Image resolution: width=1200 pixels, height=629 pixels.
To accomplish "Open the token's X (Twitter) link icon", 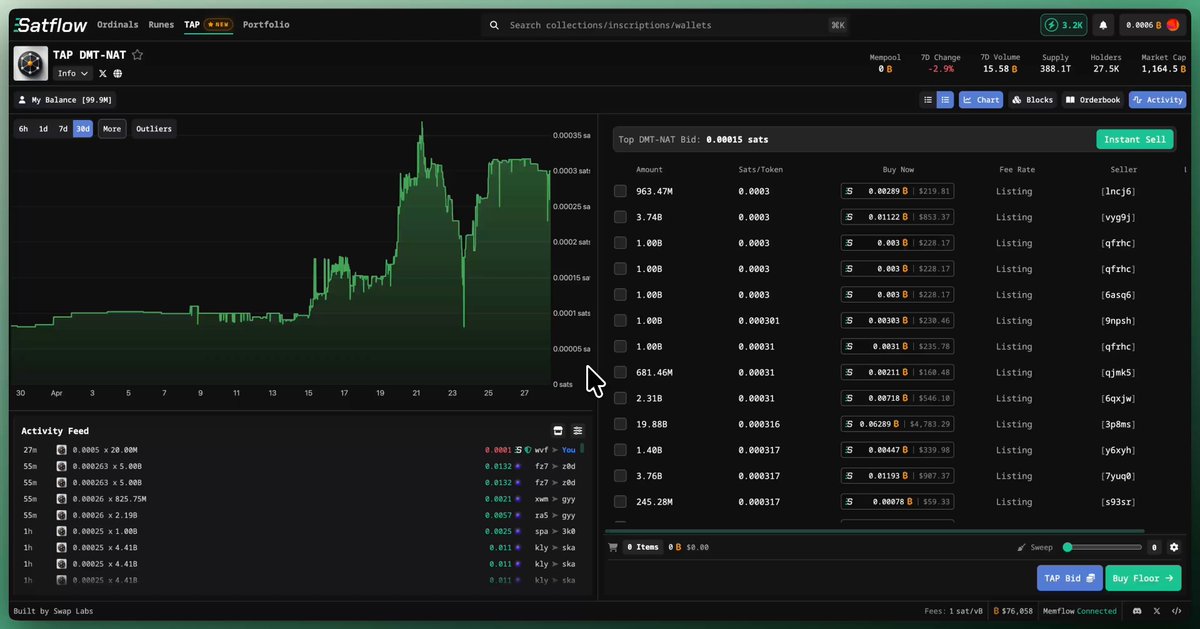I will [x=102, y=74].
